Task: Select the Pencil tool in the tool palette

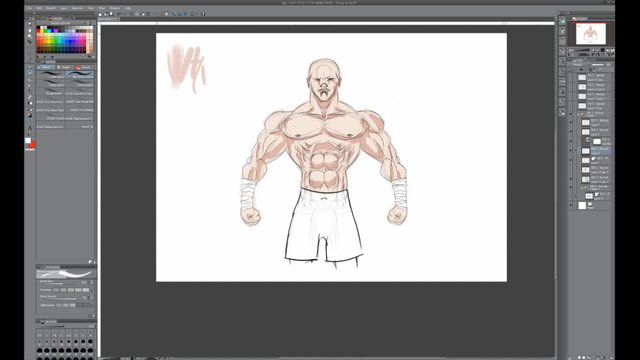Action: (x=30, y=73)
